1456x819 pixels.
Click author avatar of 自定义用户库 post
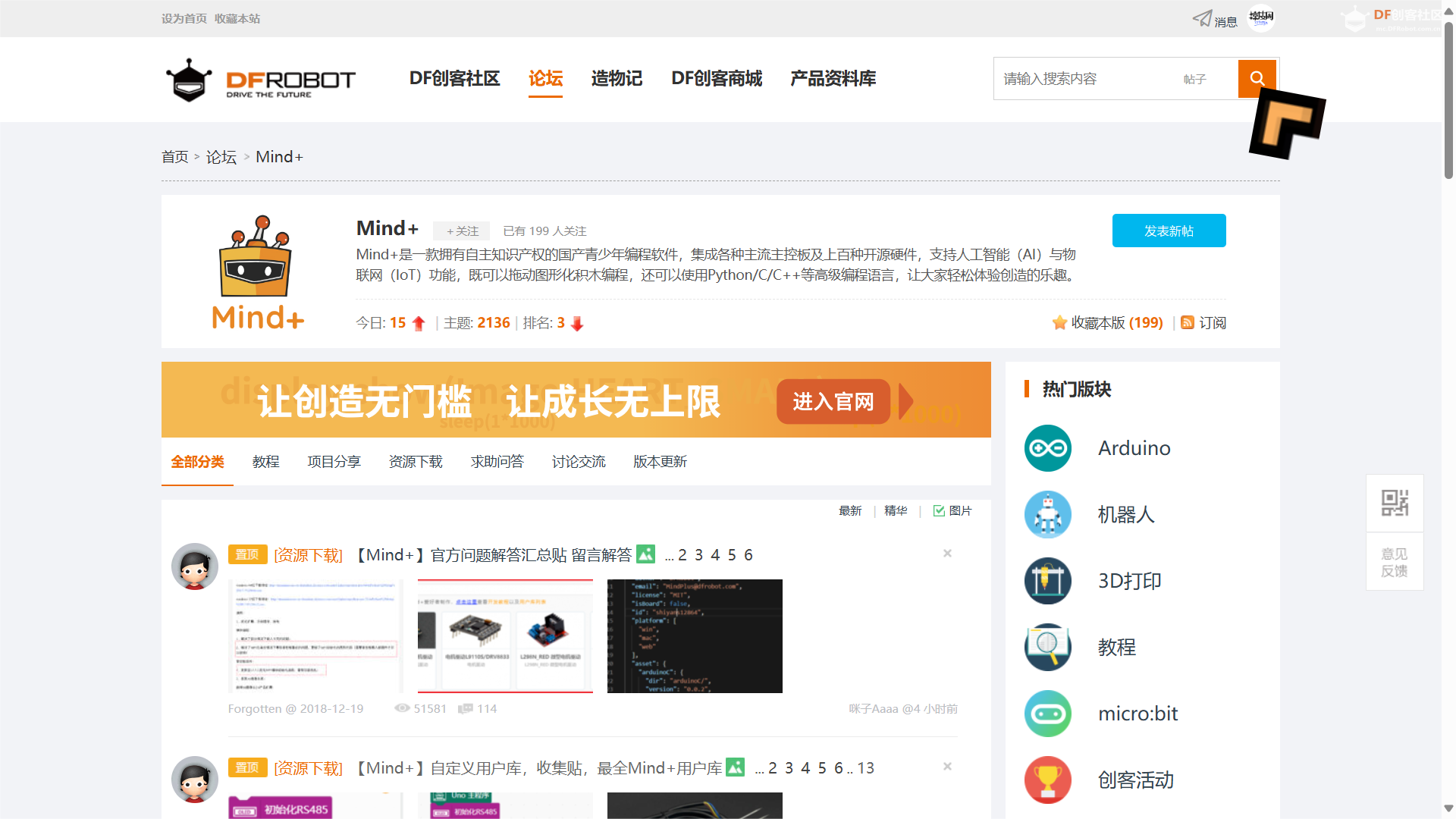(x=195, y=780)
